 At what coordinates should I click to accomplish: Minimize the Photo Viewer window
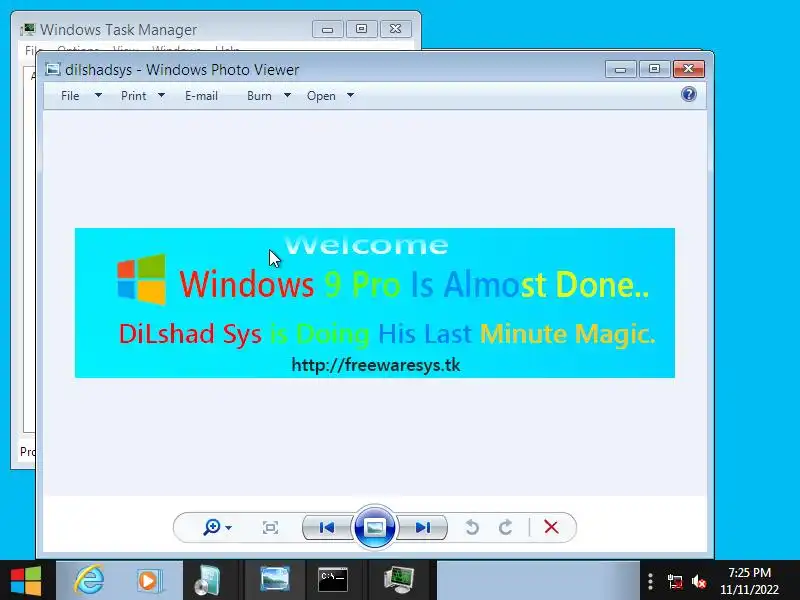(620, 69)
